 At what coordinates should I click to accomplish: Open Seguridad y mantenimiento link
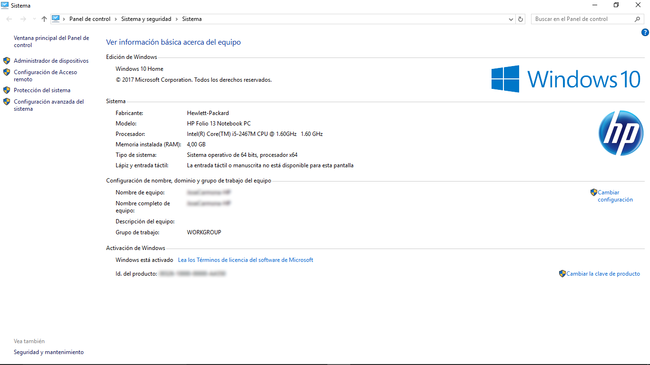(x=49, y=352)
